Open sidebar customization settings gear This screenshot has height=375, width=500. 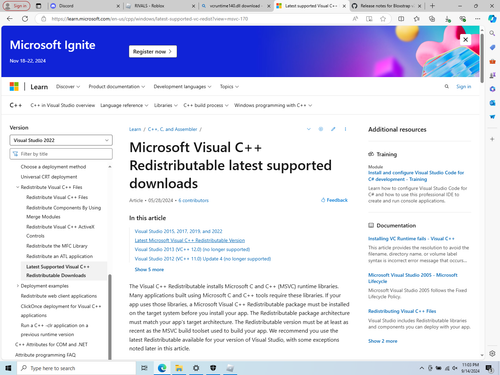point(492,353)
